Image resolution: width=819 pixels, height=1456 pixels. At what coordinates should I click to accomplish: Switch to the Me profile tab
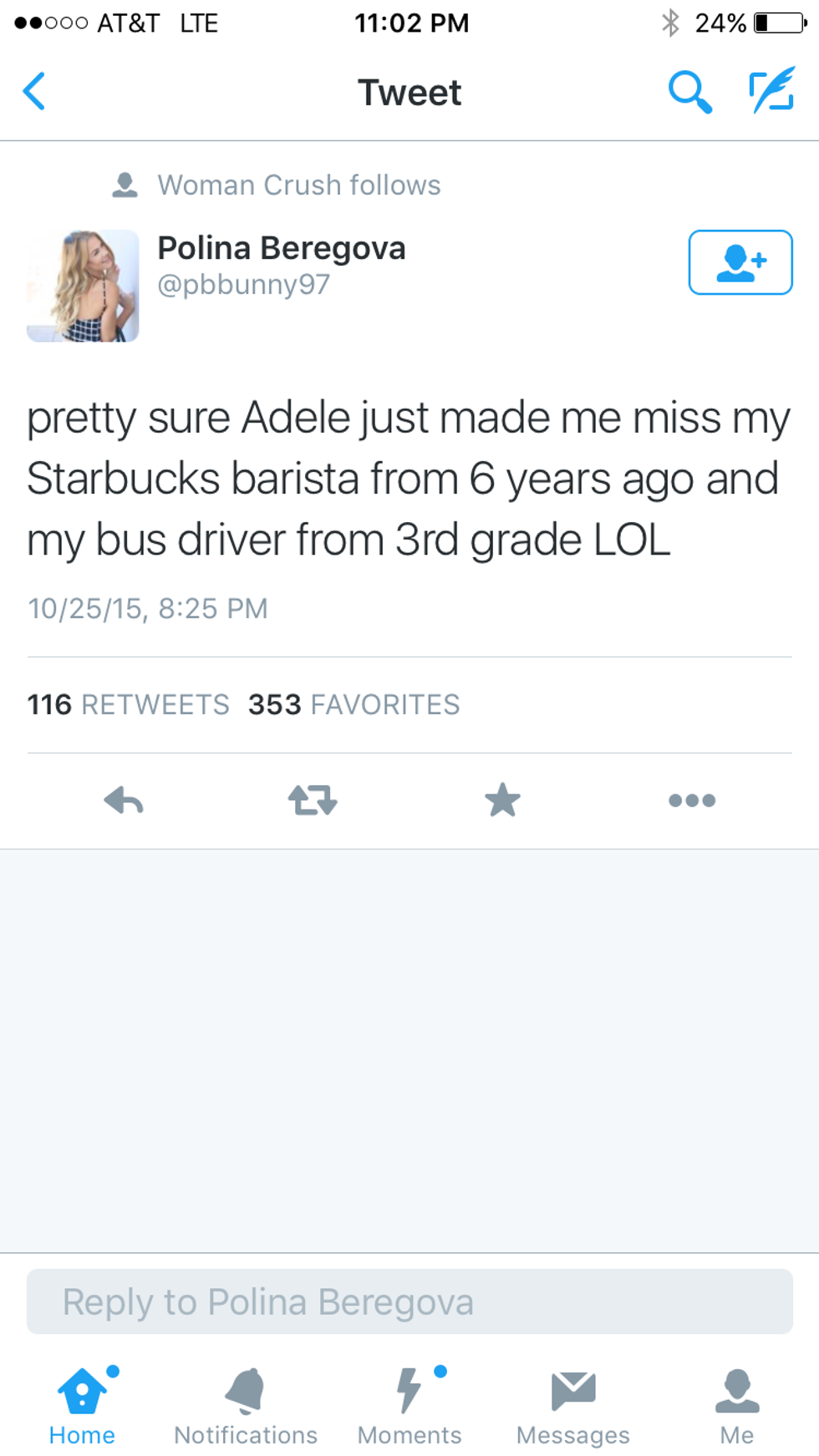click(737, 1407)
